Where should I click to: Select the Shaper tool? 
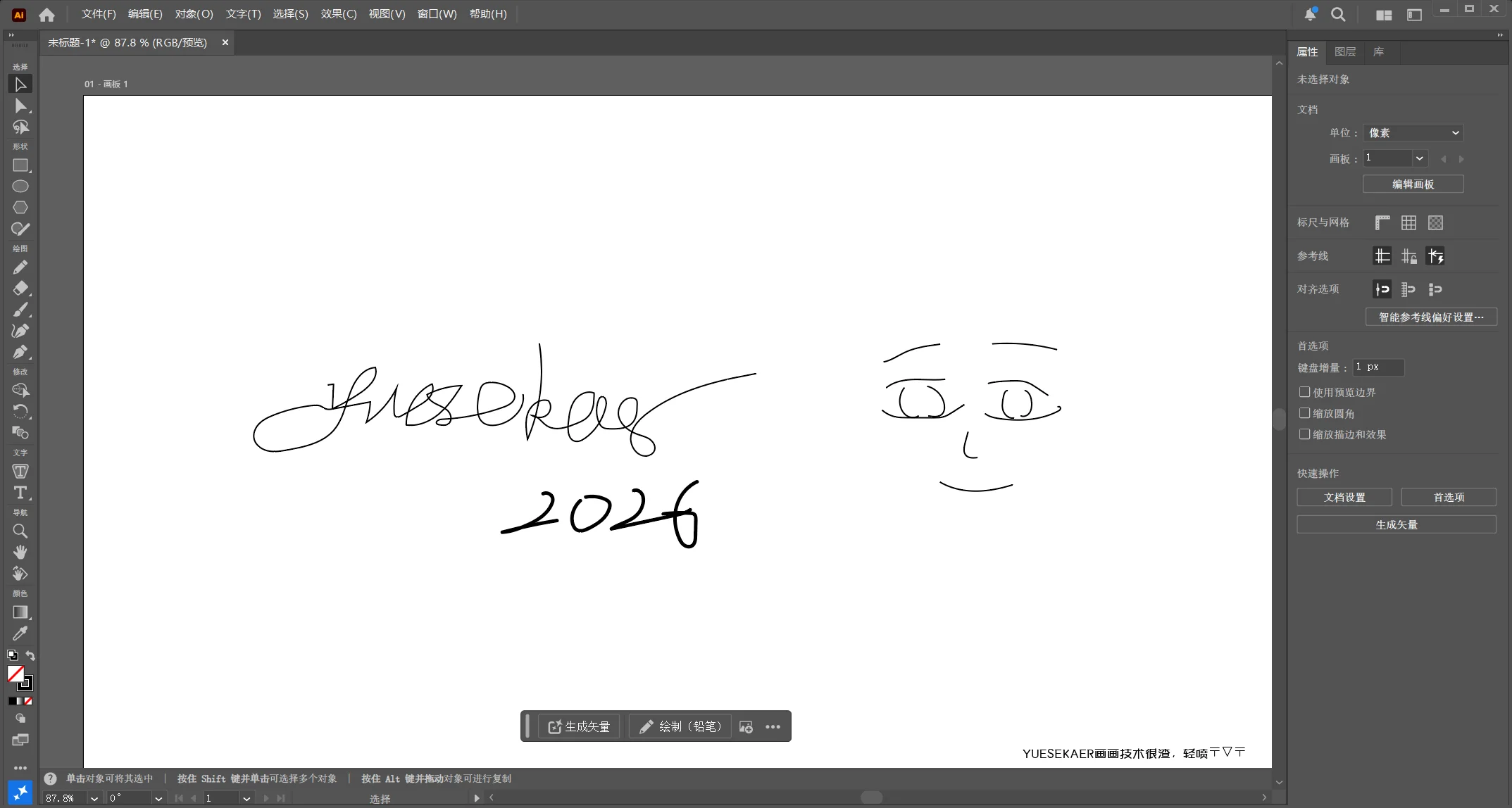(x=20, y=229)
